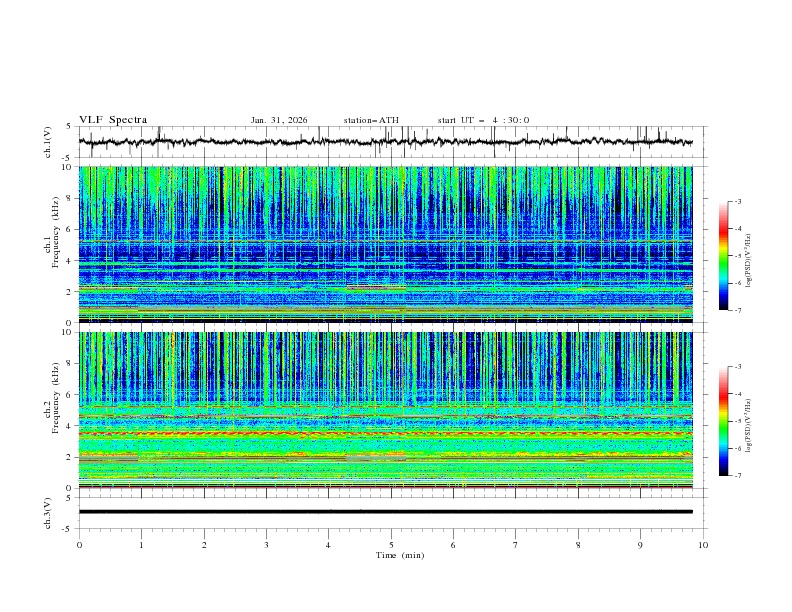Click the ch.3 flat black waveform trace

385,512
